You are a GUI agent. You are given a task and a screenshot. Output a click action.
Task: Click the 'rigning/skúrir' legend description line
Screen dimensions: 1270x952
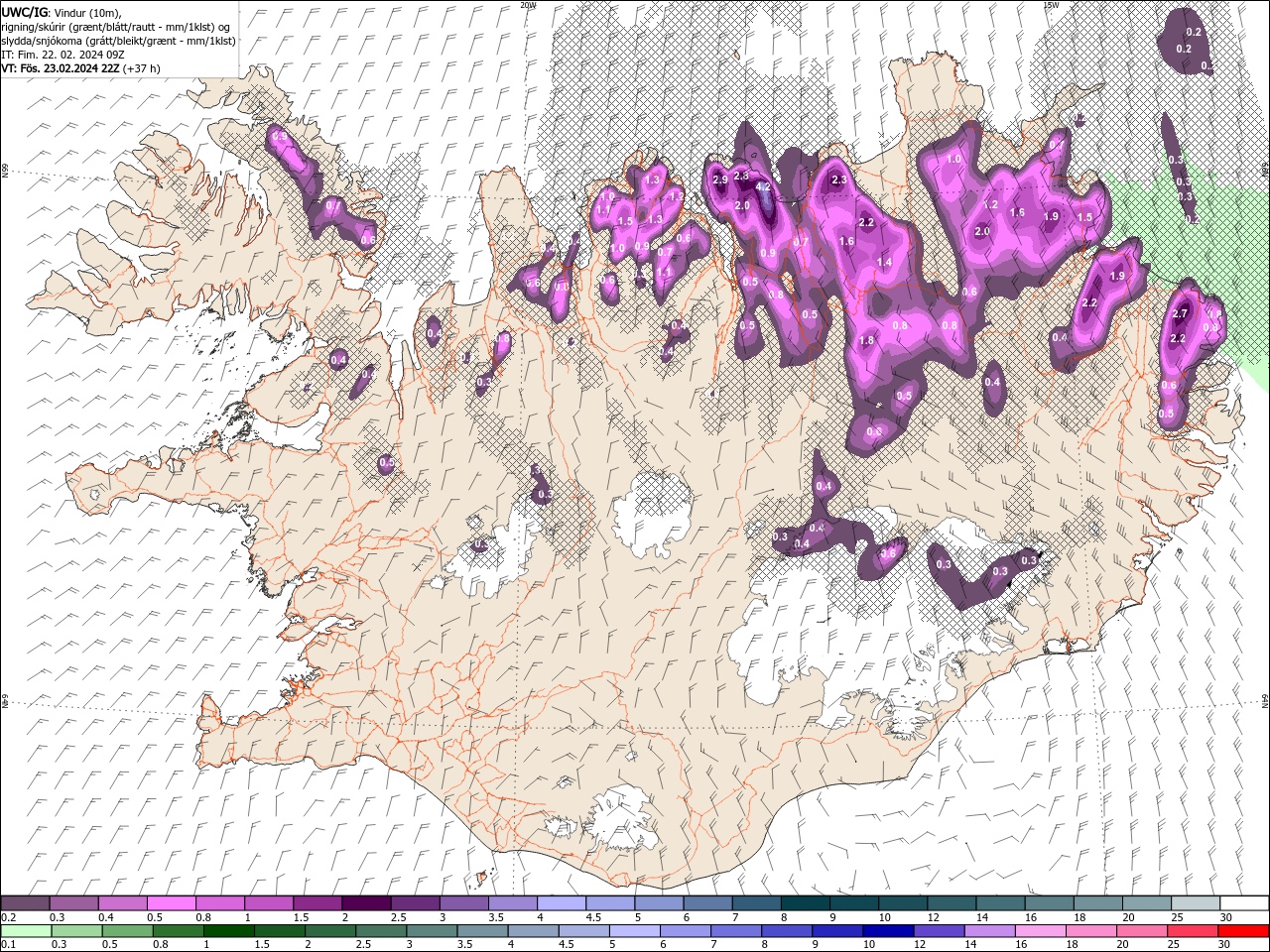point(116,27)
